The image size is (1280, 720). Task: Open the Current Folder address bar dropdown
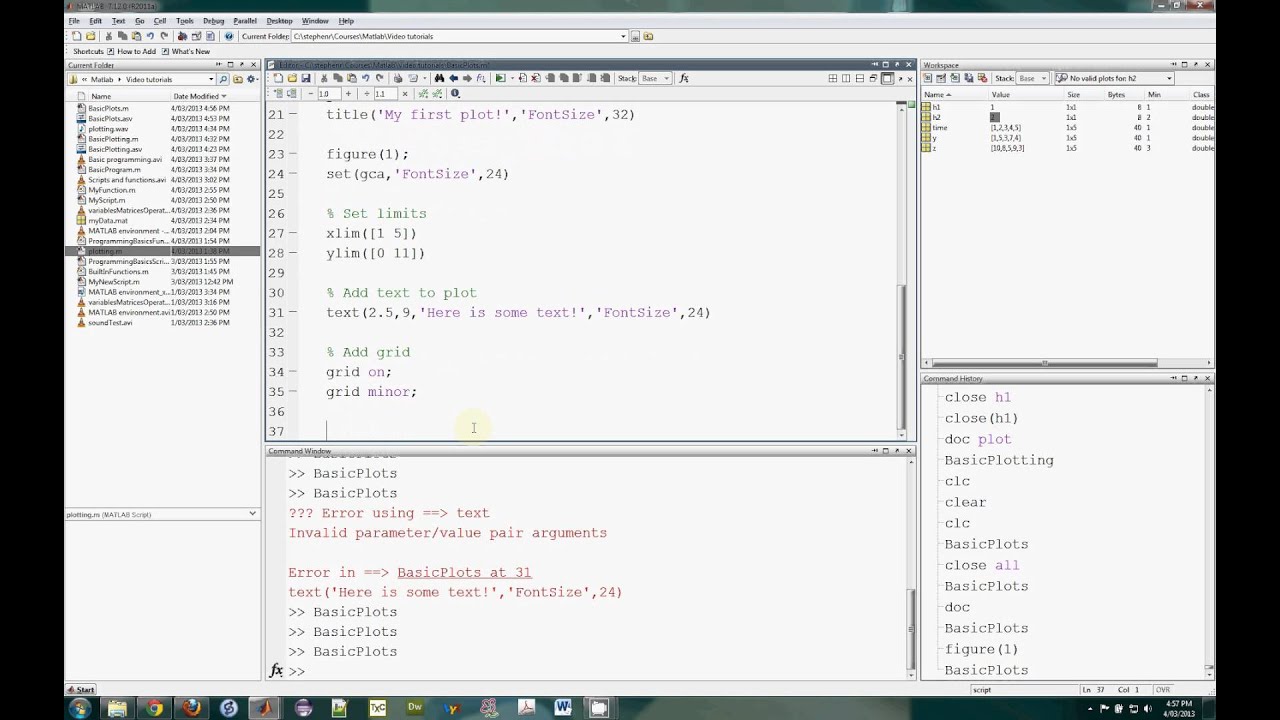211,79
